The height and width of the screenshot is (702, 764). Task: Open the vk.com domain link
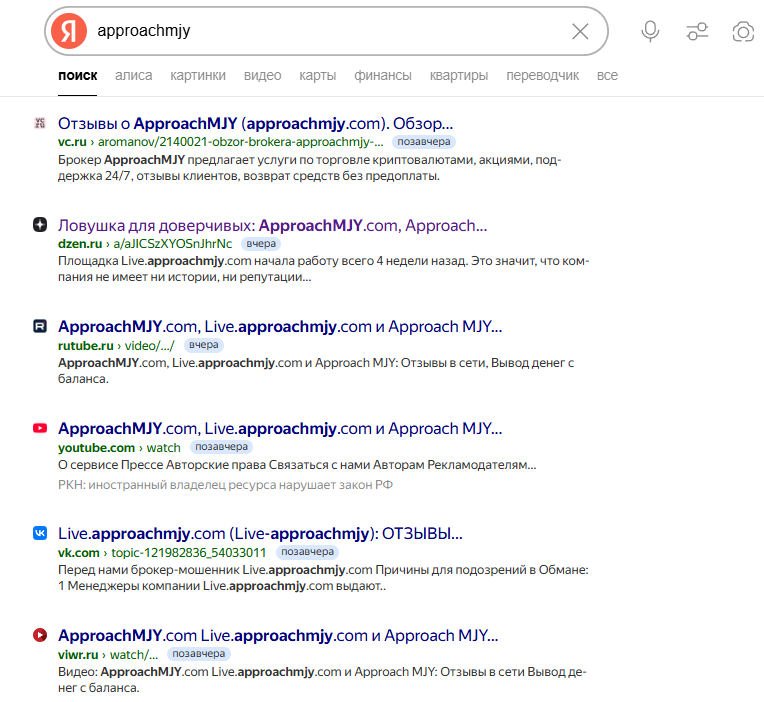(78, 552)
